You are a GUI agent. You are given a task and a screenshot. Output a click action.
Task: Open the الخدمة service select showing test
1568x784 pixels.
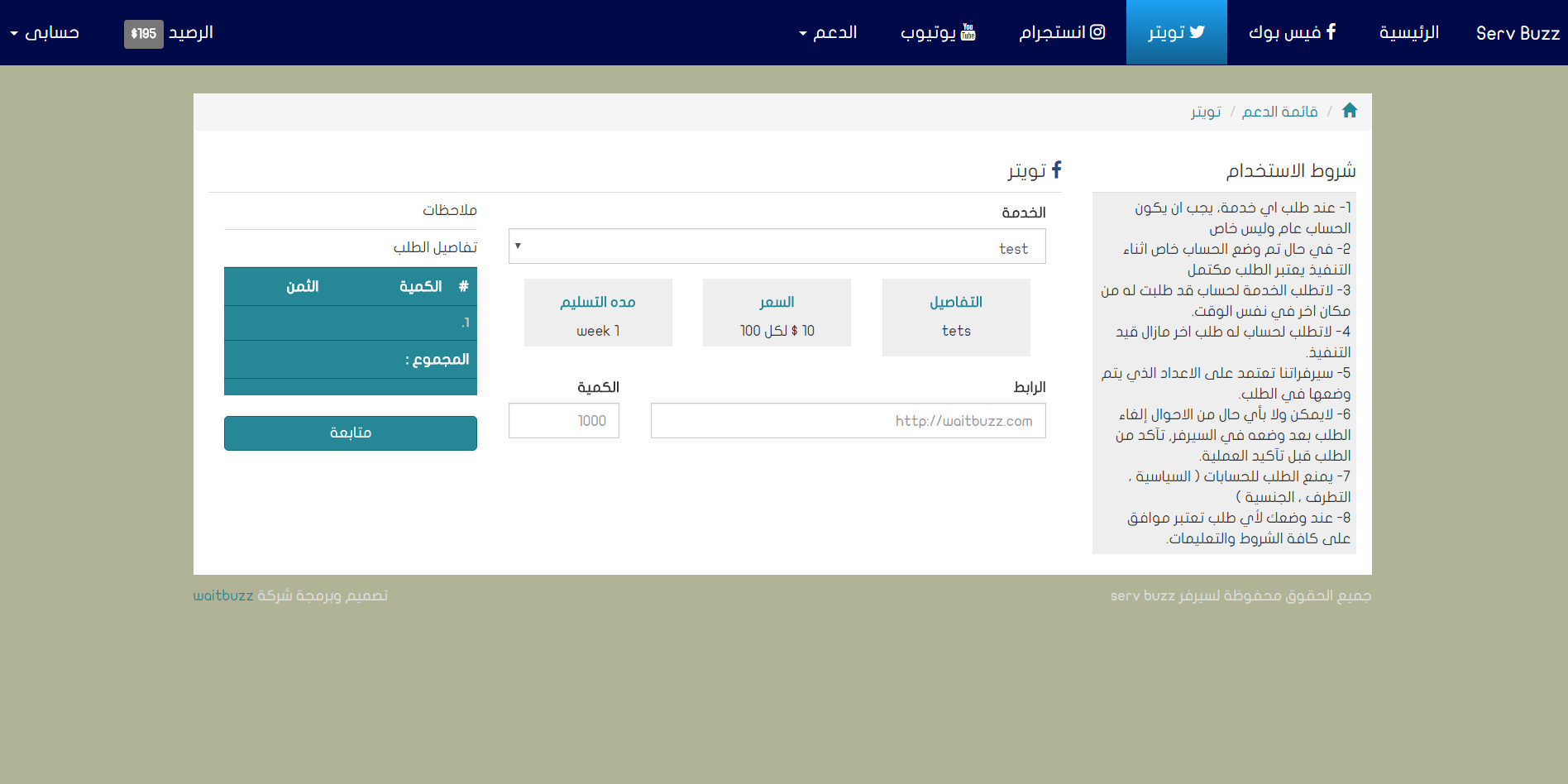coord(777,246)
